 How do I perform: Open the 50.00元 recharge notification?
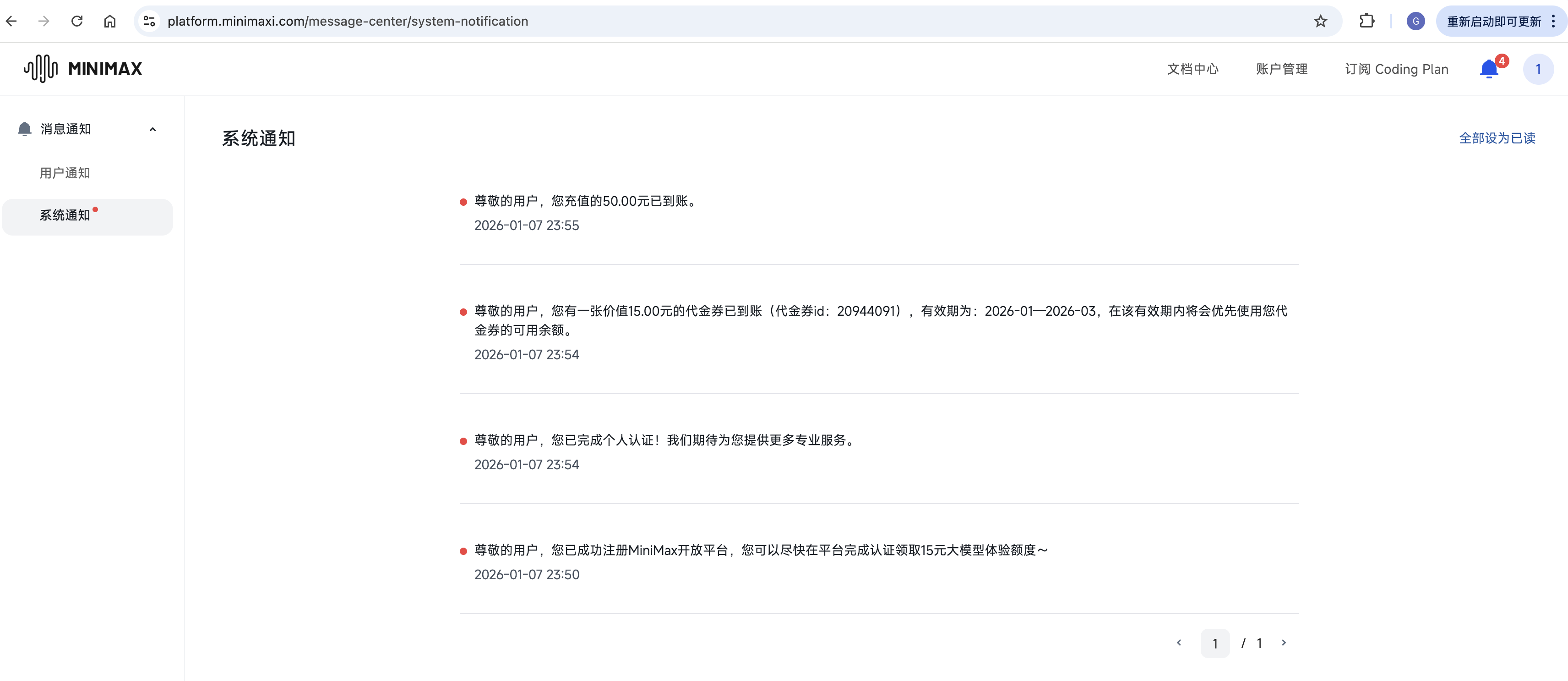click(x=585, y=201)
